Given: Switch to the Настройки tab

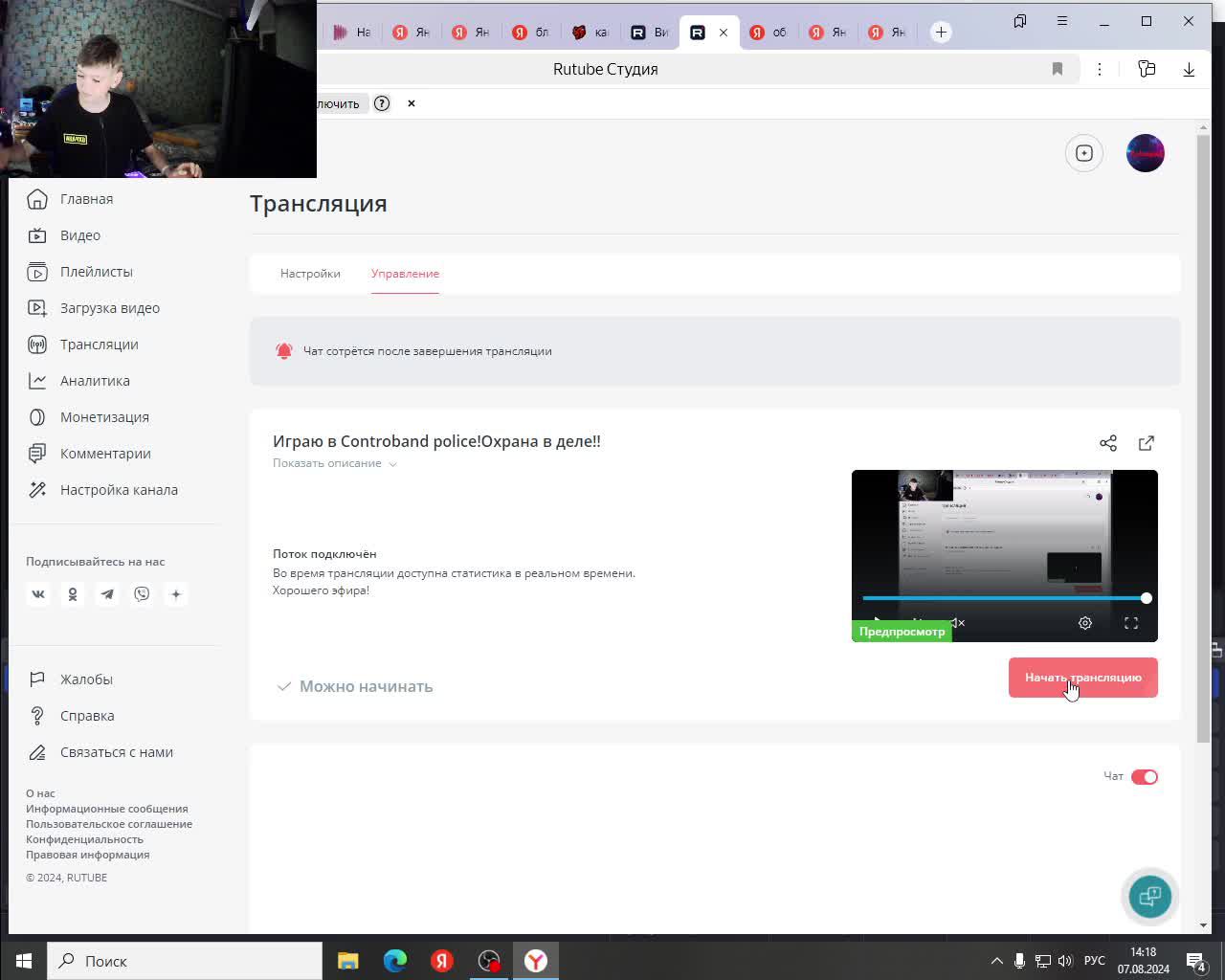Looking at the screenshot, I should coord(310,274).
